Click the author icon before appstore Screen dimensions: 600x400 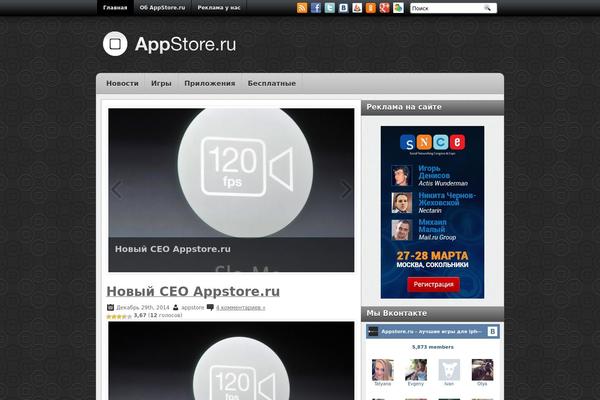[x=176, y=307]
